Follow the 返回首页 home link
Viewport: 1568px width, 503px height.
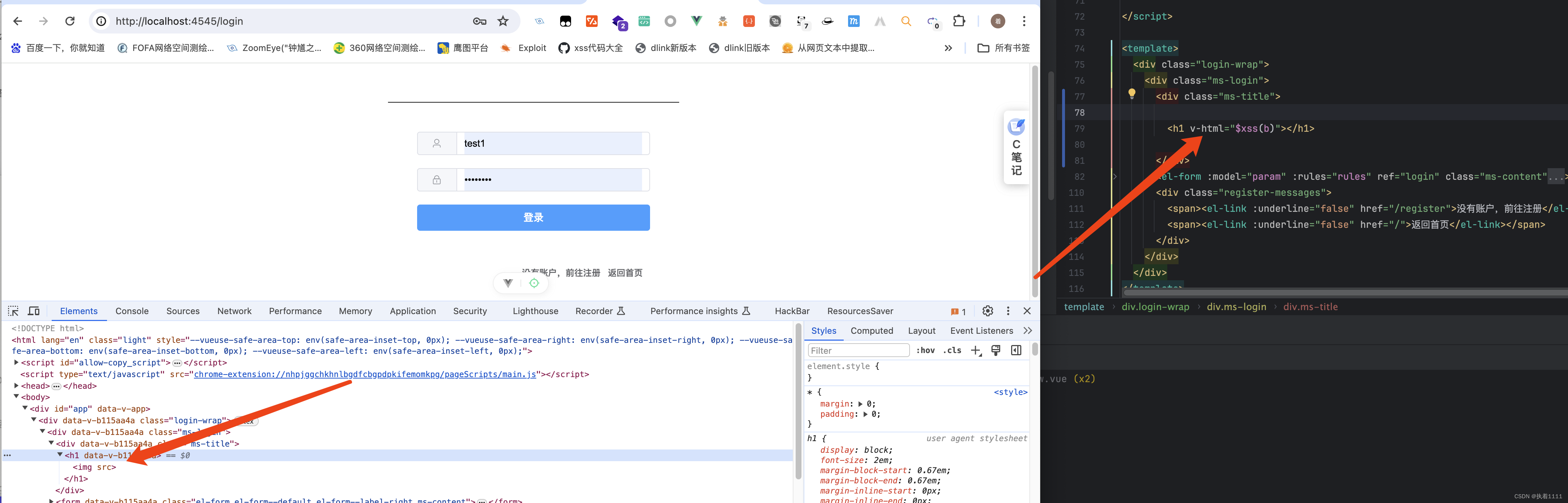625,273
